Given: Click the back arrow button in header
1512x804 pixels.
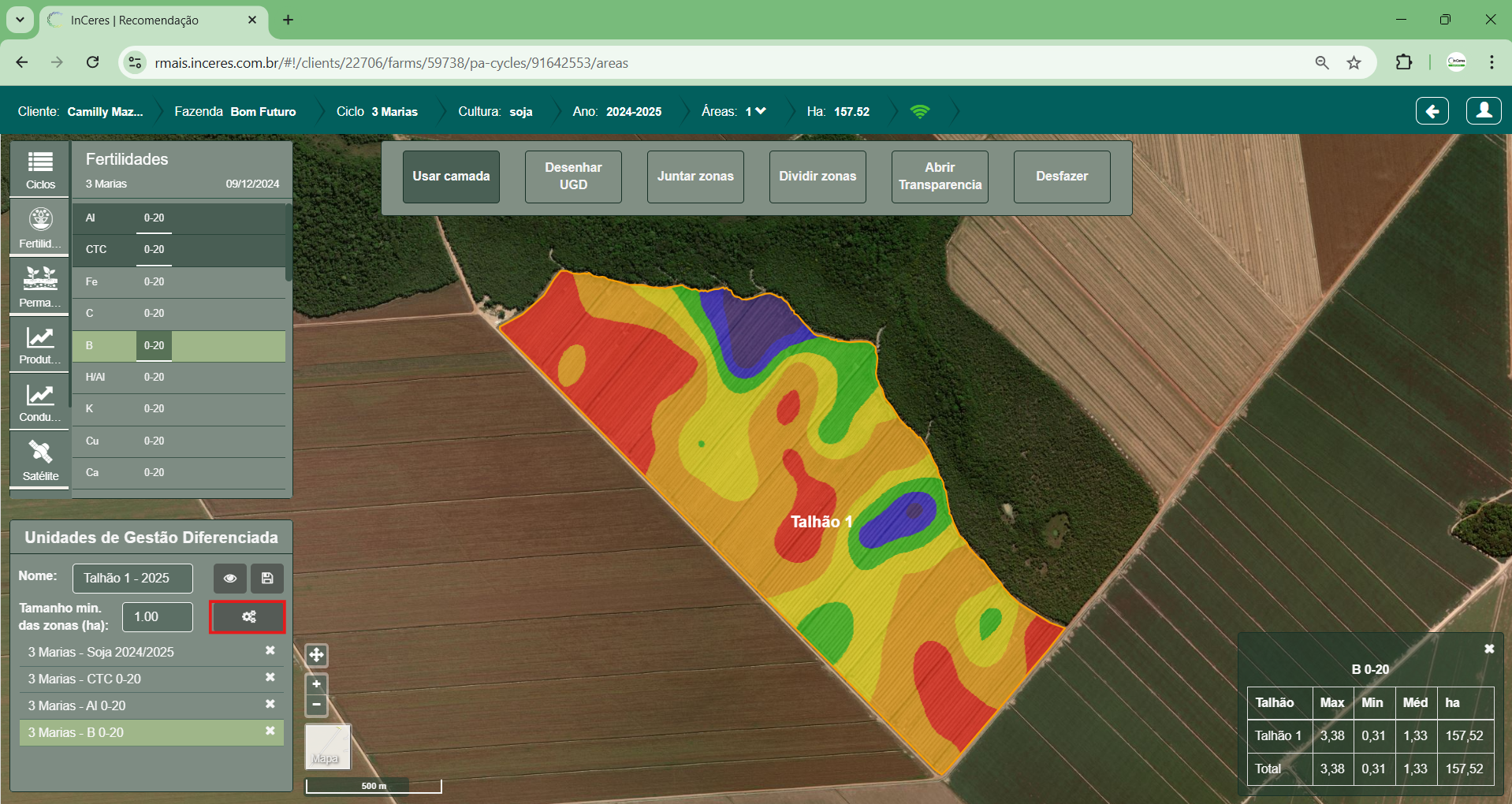Looking at the screenshot, I should pyautogui.click(x=1432, y=111).
